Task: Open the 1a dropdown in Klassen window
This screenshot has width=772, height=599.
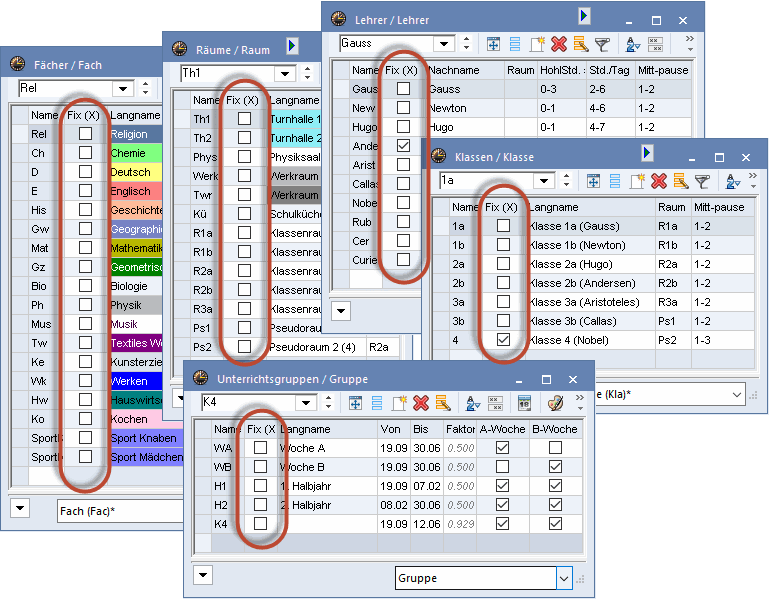Action: 544,181
